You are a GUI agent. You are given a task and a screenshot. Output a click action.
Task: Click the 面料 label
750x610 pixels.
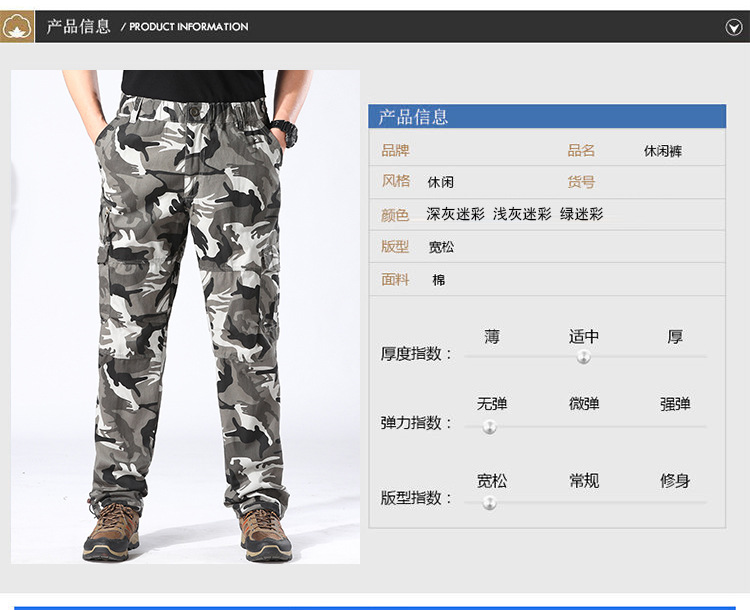point(395,279)
